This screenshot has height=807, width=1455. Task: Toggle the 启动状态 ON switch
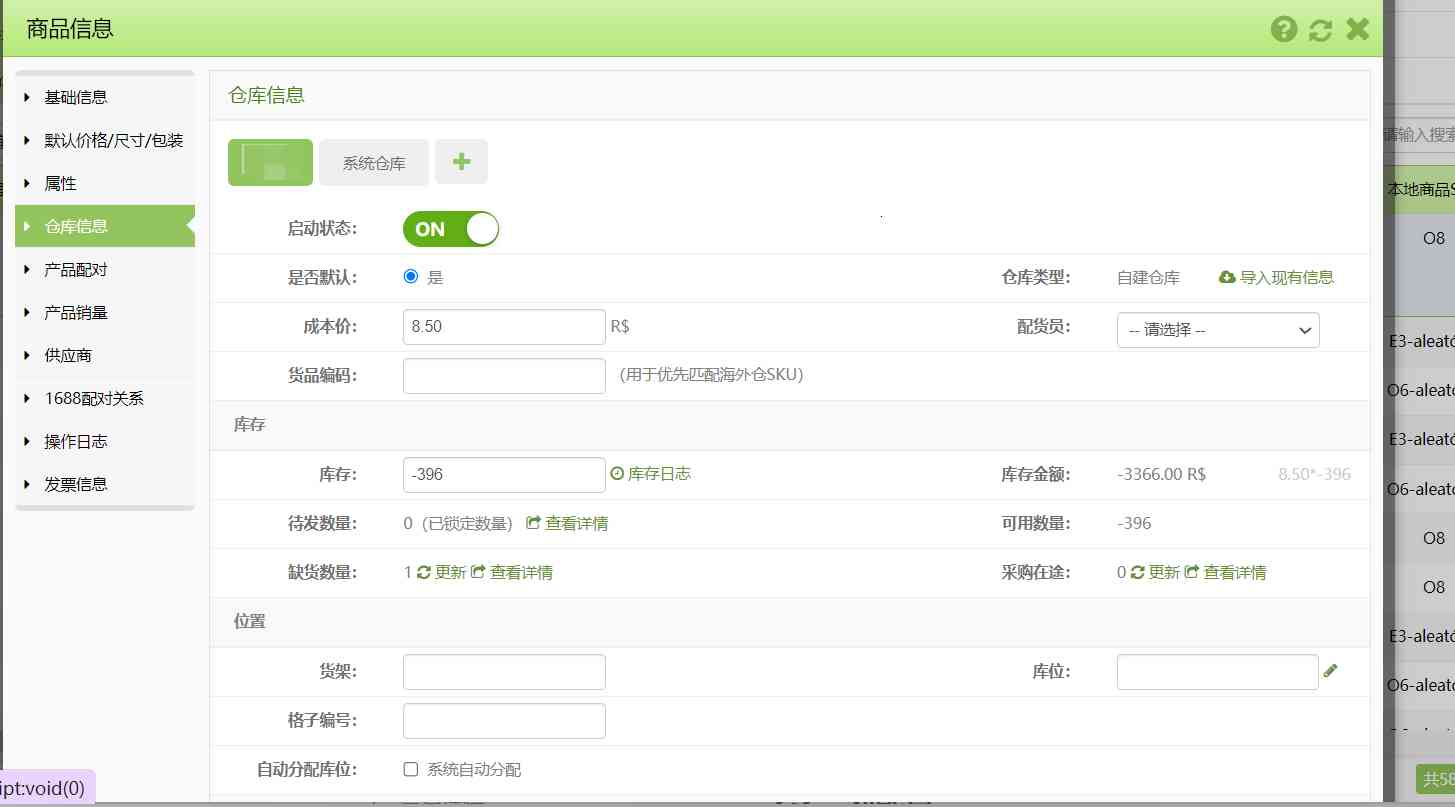450,229
